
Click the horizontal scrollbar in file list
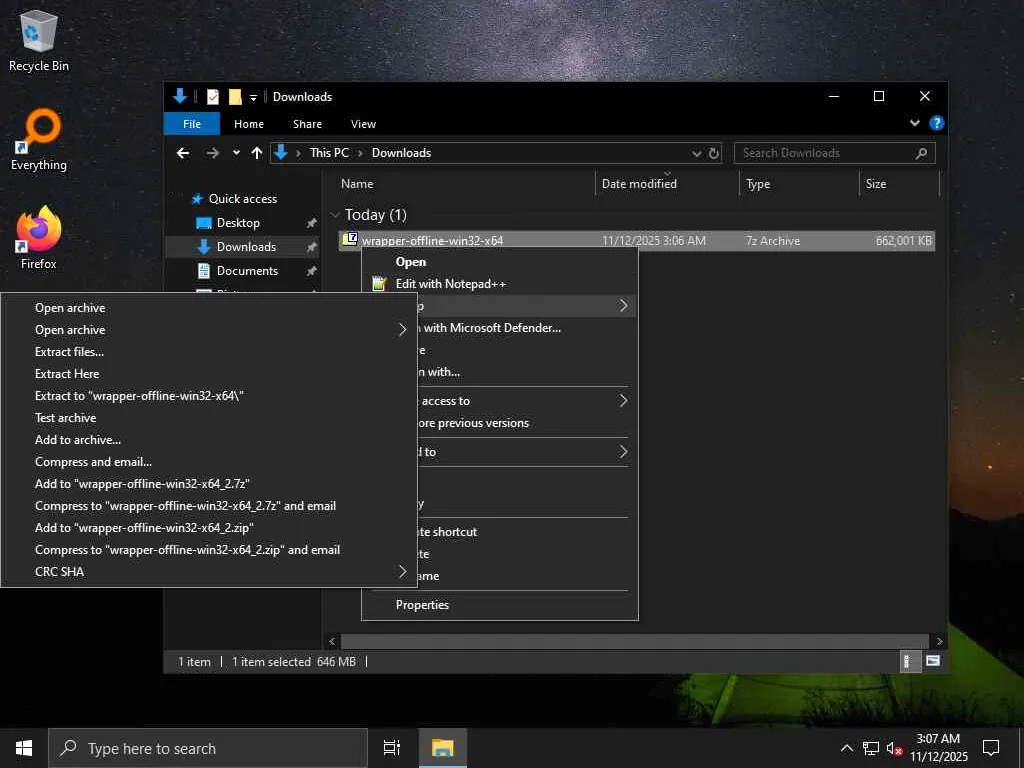(634, 641)
